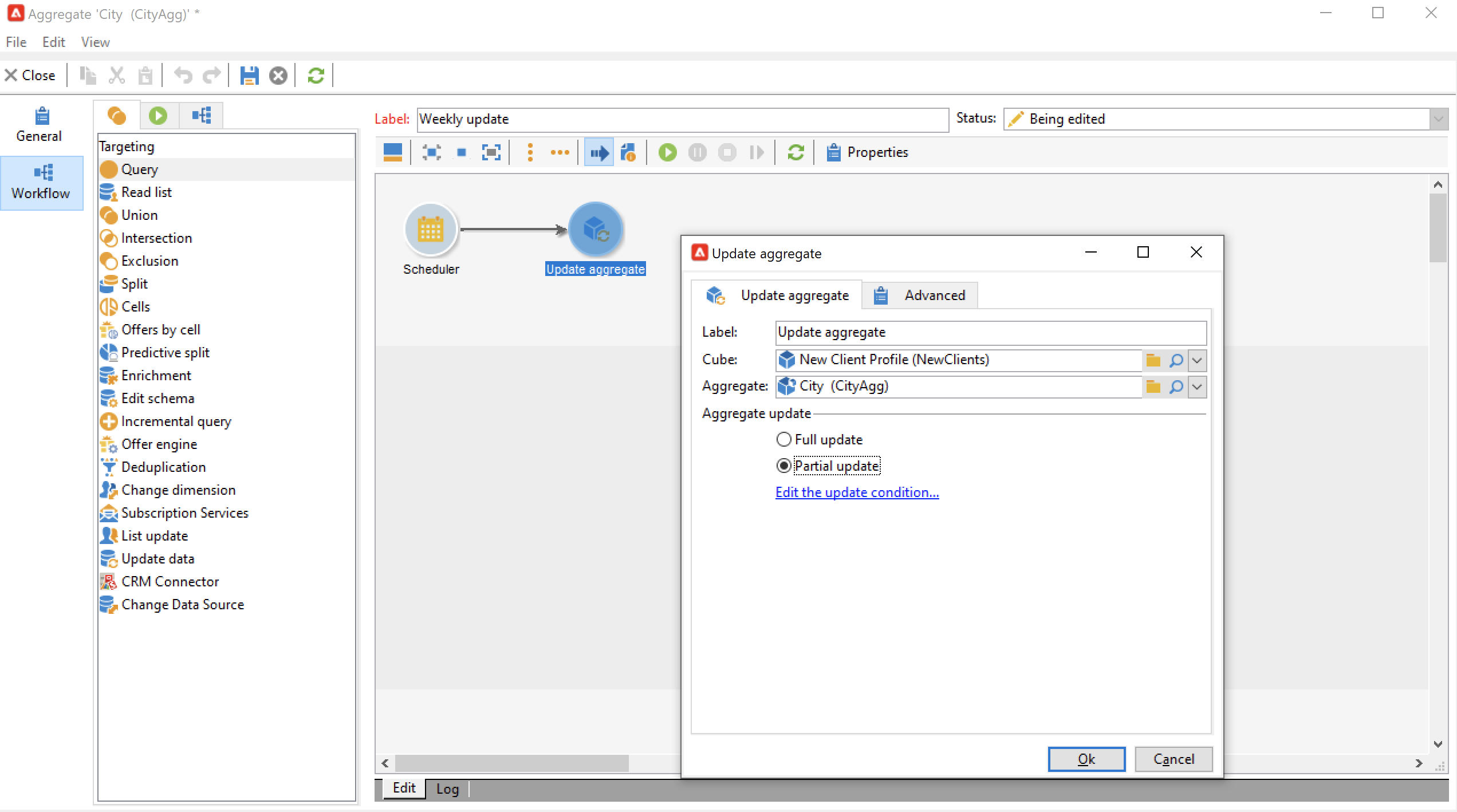Click the green refresh icon in main toolbar
This screenshot has height=812, width=1457.
tap(316, 76)
